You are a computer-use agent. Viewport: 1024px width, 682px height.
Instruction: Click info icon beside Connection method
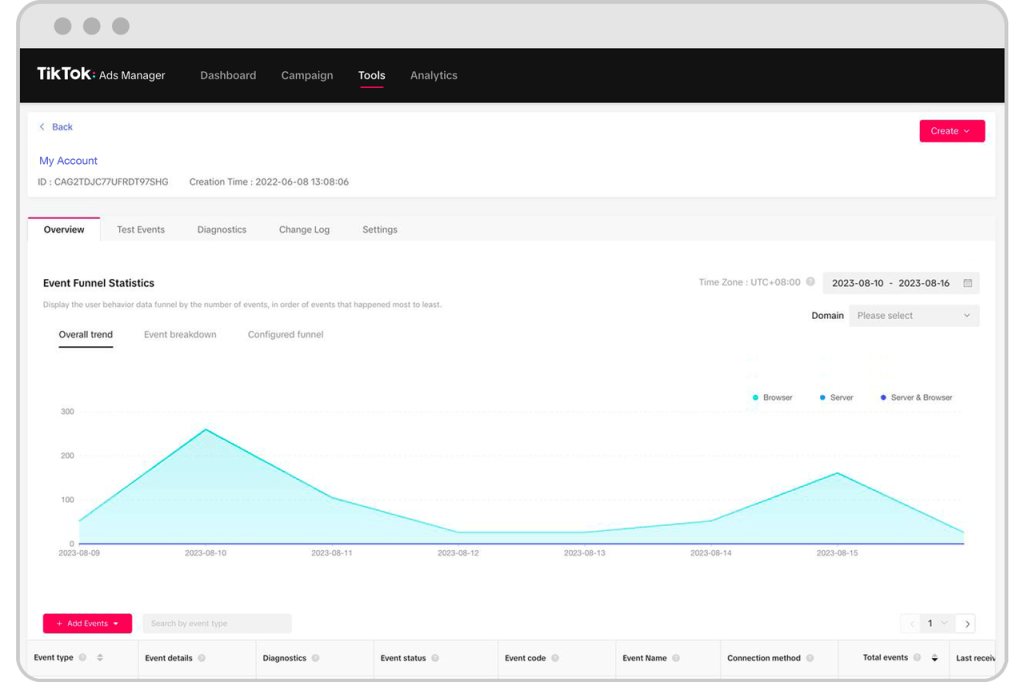click(x=810, y=658)
